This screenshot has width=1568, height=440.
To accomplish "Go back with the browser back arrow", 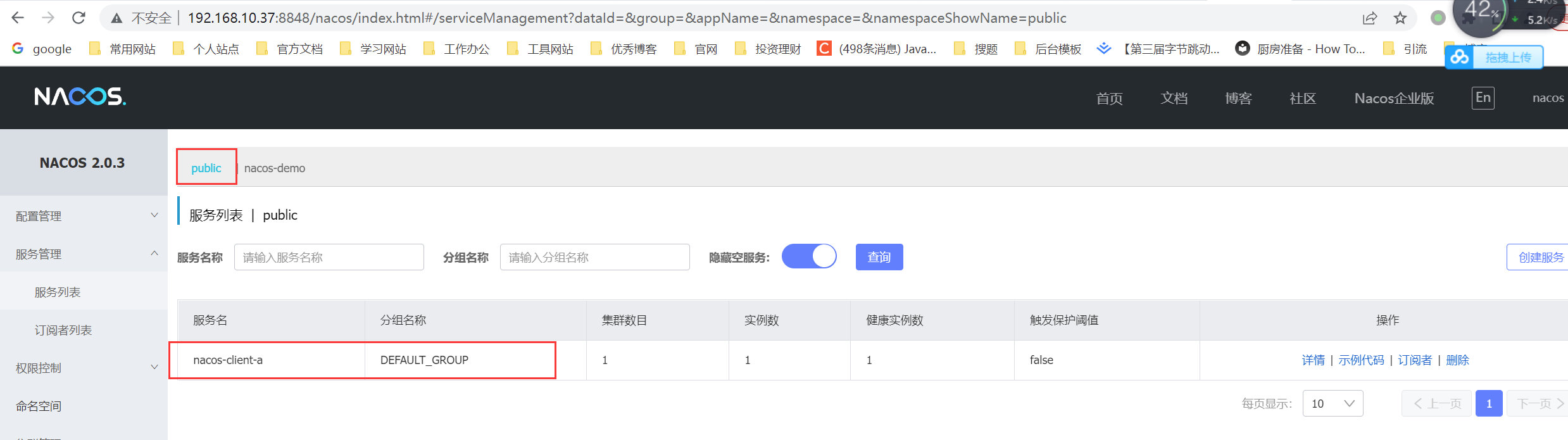I will click(18, 18).
